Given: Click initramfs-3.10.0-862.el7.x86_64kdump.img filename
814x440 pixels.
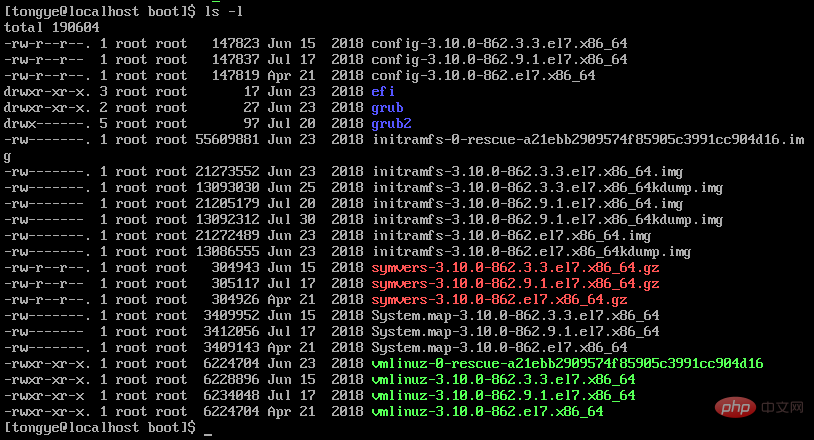Looking at the screenshot, I should click(x=532, y=252).
